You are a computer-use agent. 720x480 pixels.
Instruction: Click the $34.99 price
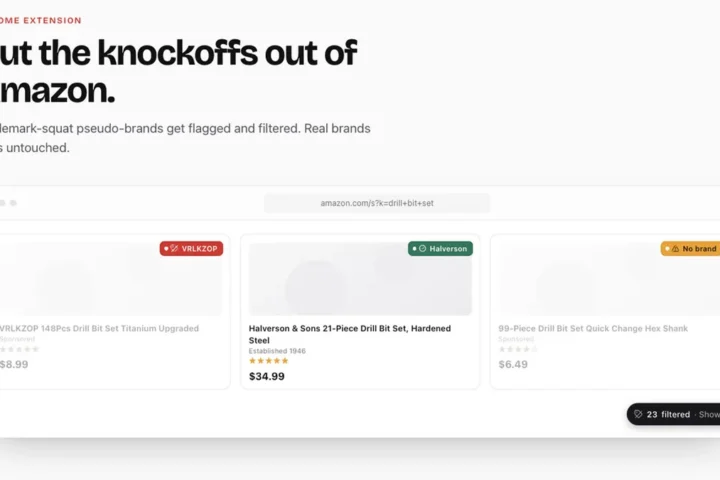click(267, 376)
